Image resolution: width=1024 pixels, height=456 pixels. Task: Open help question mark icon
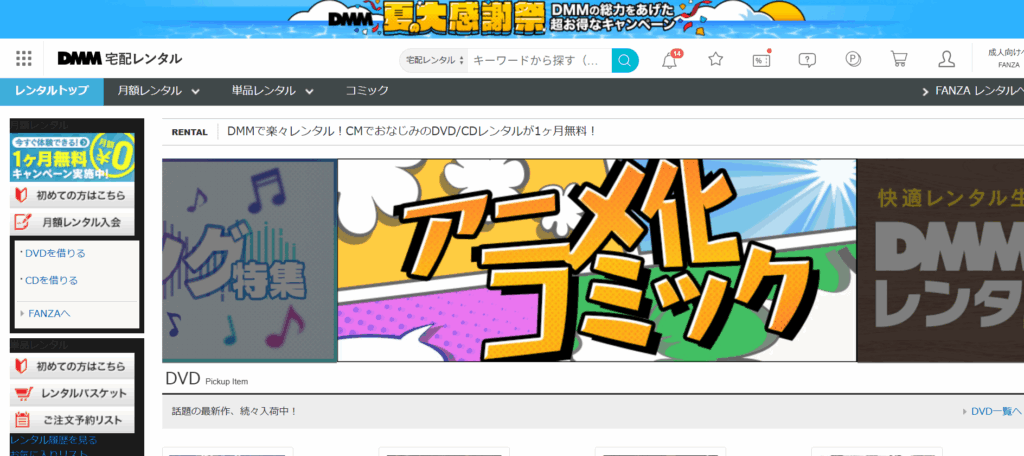(x=807, y=60)
